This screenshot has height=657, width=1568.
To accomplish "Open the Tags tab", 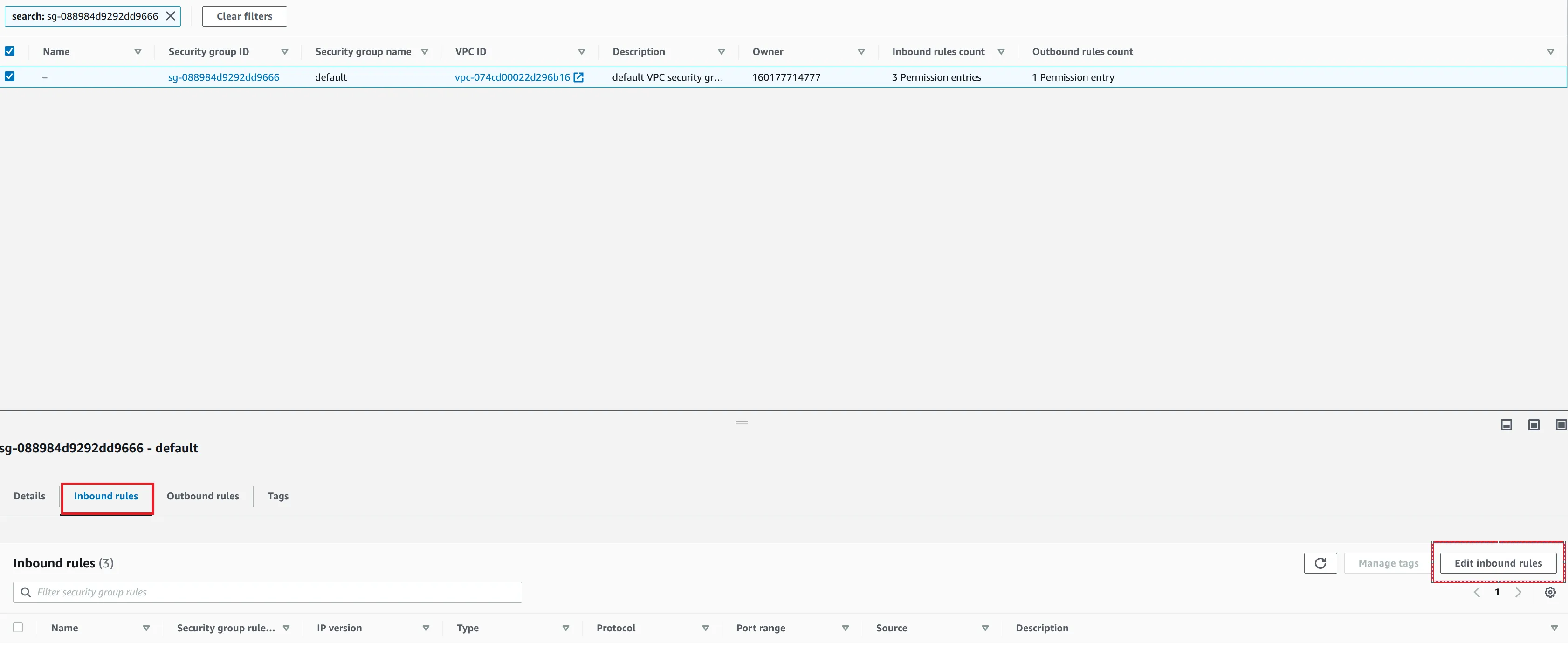I will click(x=277, y=496).
